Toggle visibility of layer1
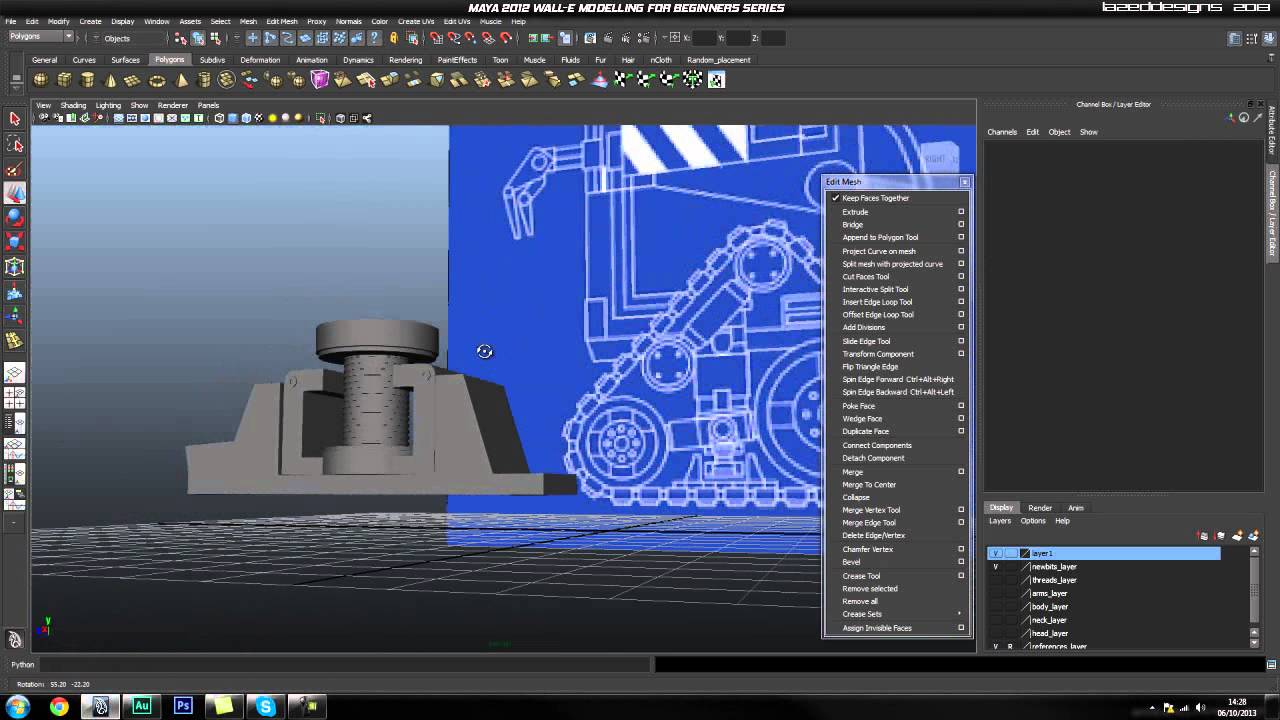 pyautogui.click(x=995, y=553)
